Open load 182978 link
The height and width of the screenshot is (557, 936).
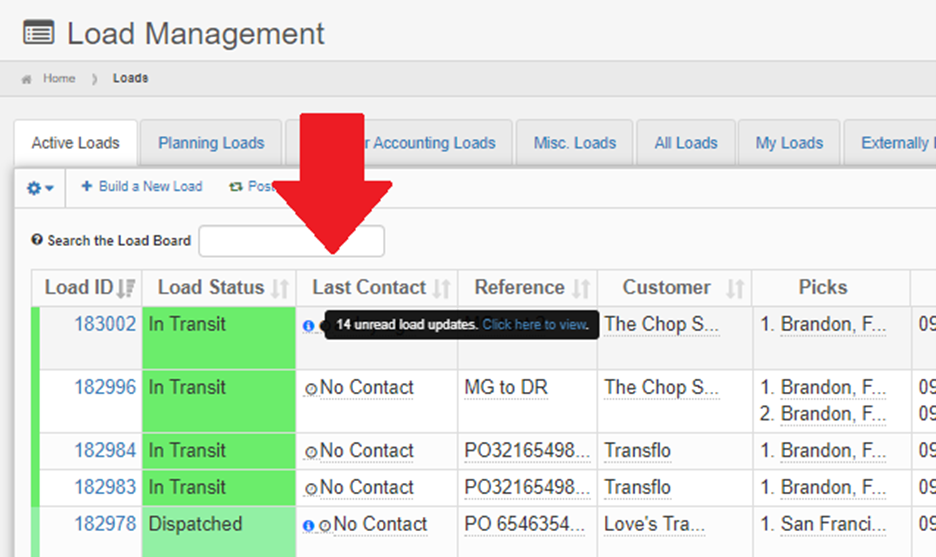[105, 524]
